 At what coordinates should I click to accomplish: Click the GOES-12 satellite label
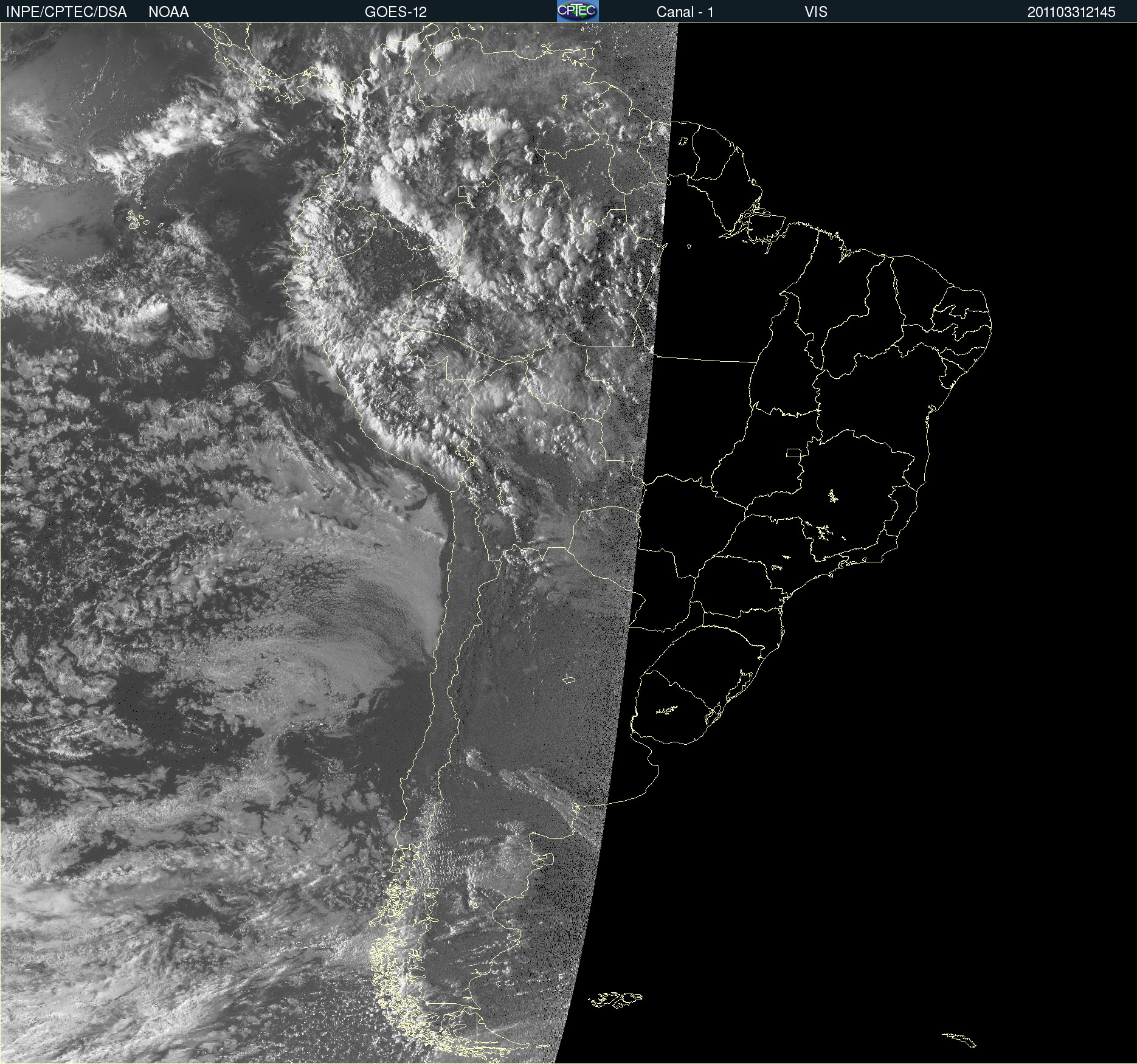pyautogui.click(x=396, y=12)
